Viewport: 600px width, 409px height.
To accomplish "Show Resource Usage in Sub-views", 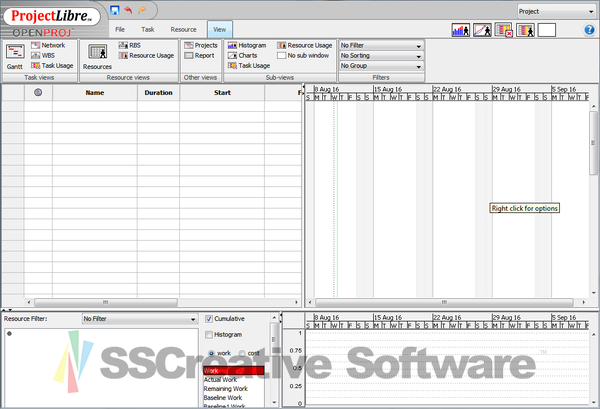I will point(305,45).
